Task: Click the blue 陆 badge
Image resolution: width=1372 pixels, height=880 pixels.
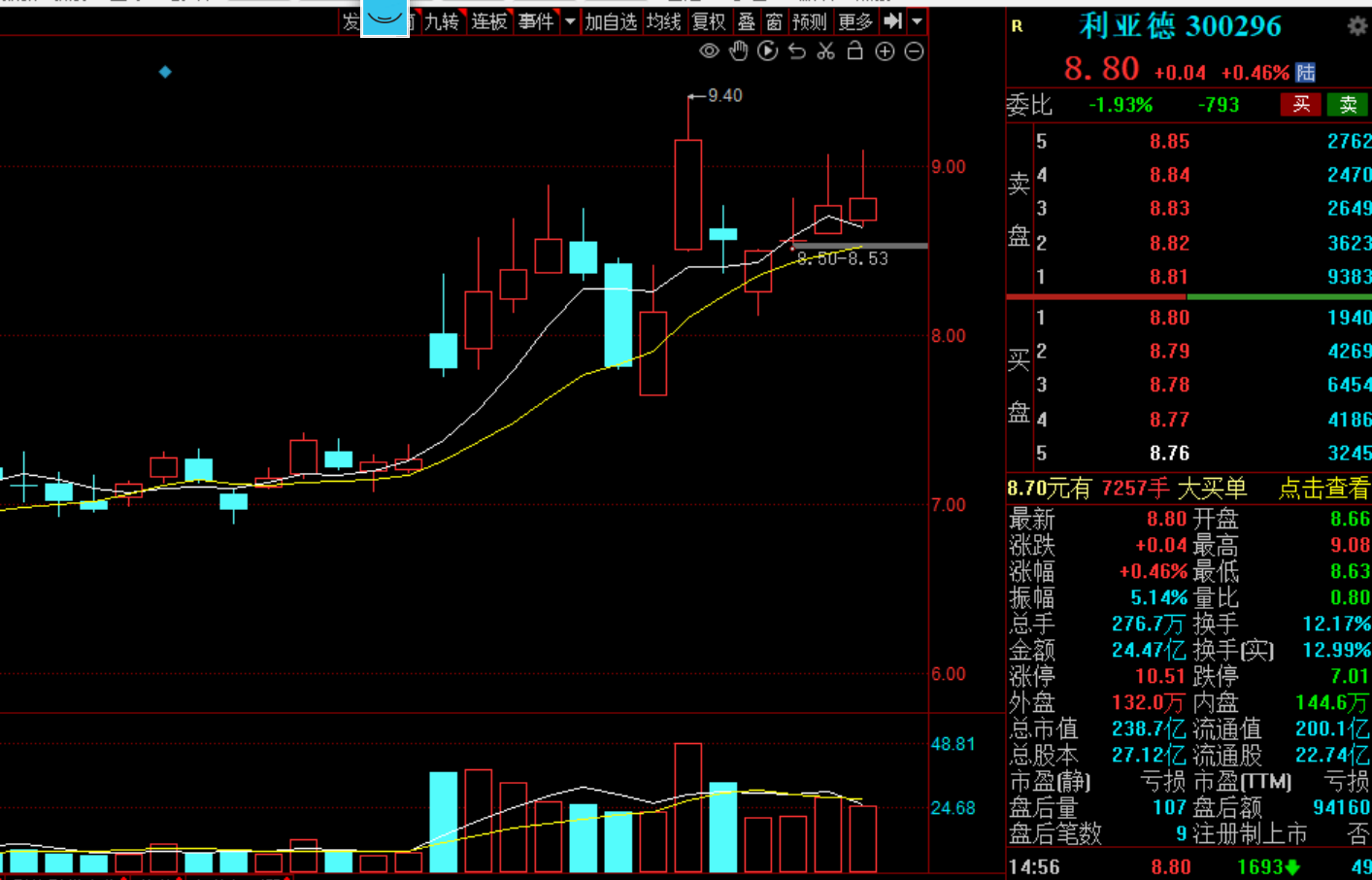Action: click(x=1306, y=73)
